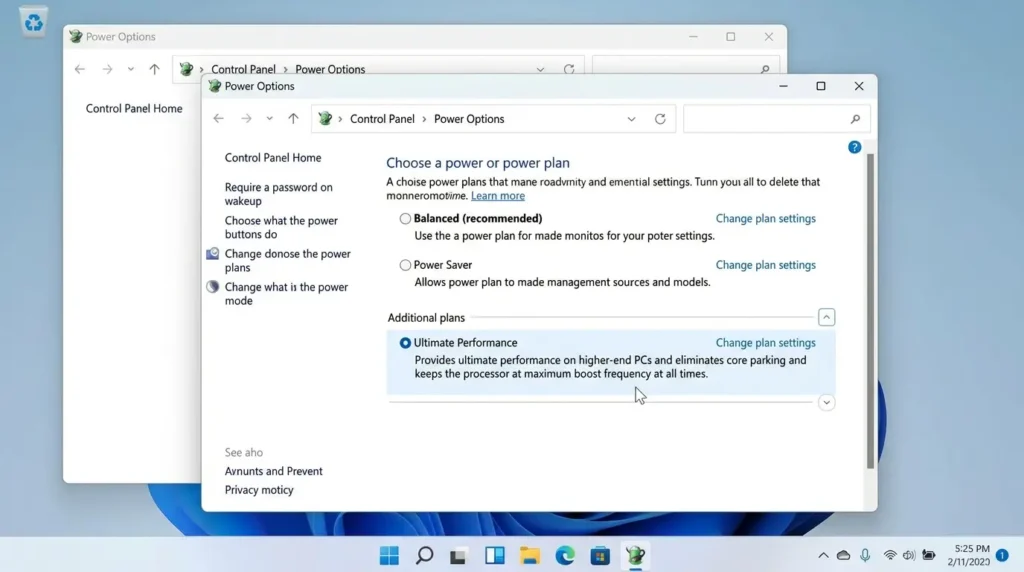Show hidden system tray icons
The height and width of the screenshot is (572, 1024).
(823, 556)
